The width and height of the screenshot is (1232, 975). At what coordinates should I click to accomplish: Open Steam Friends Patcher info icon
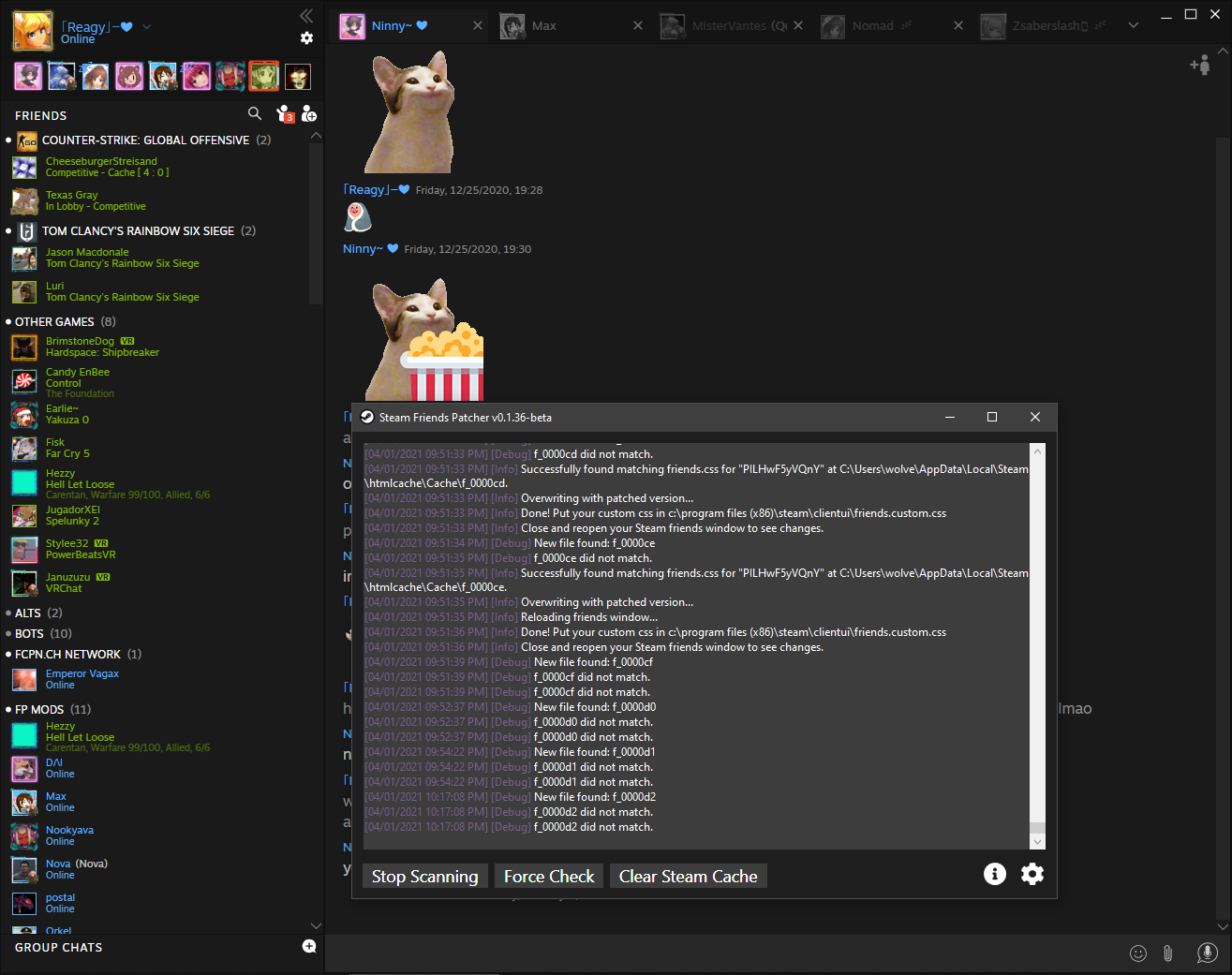995,874
